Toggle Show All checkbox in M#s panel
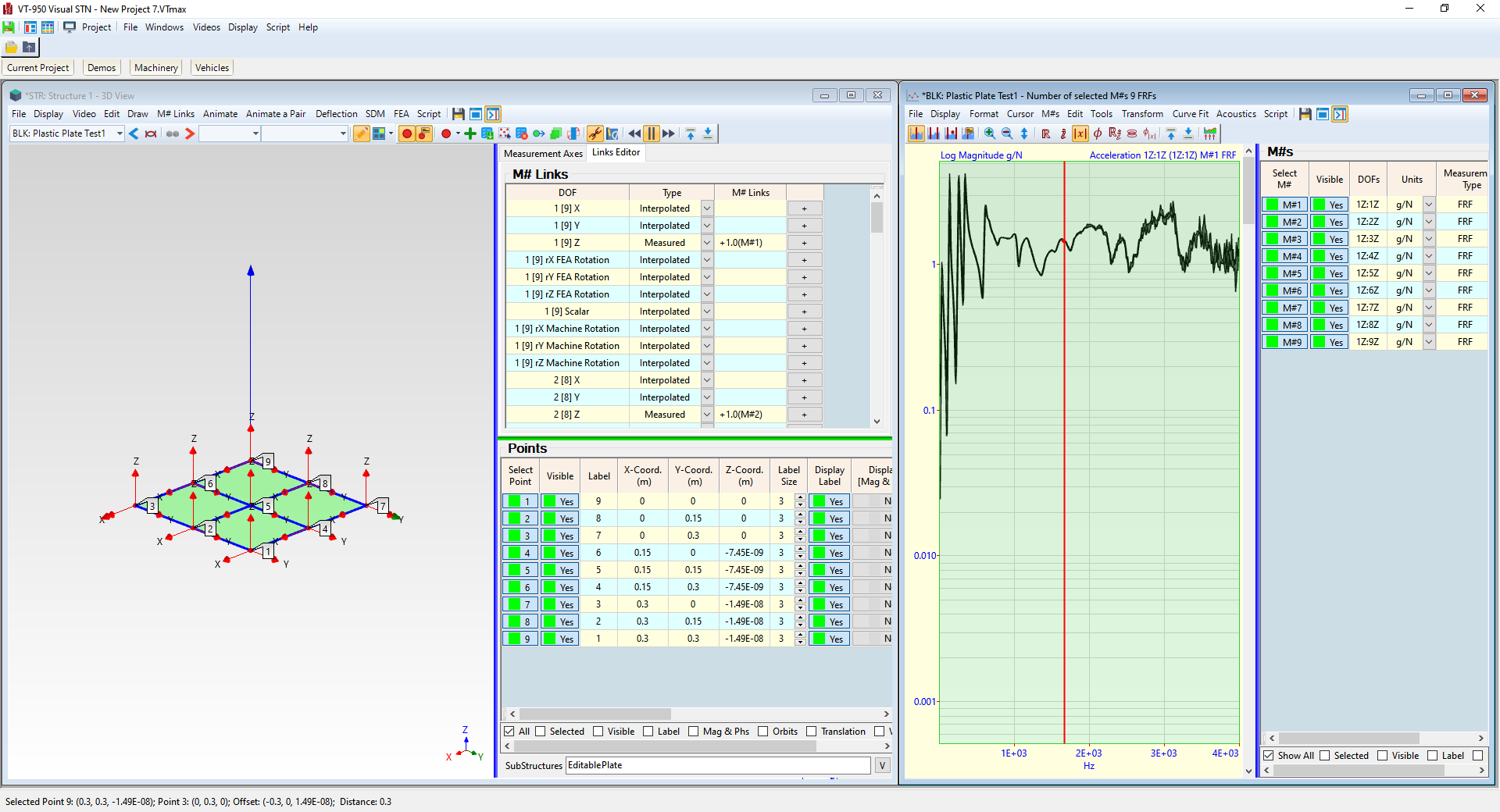This screenshot has height=812, width=1500. pyautogui.click(x=1269, y=756)
